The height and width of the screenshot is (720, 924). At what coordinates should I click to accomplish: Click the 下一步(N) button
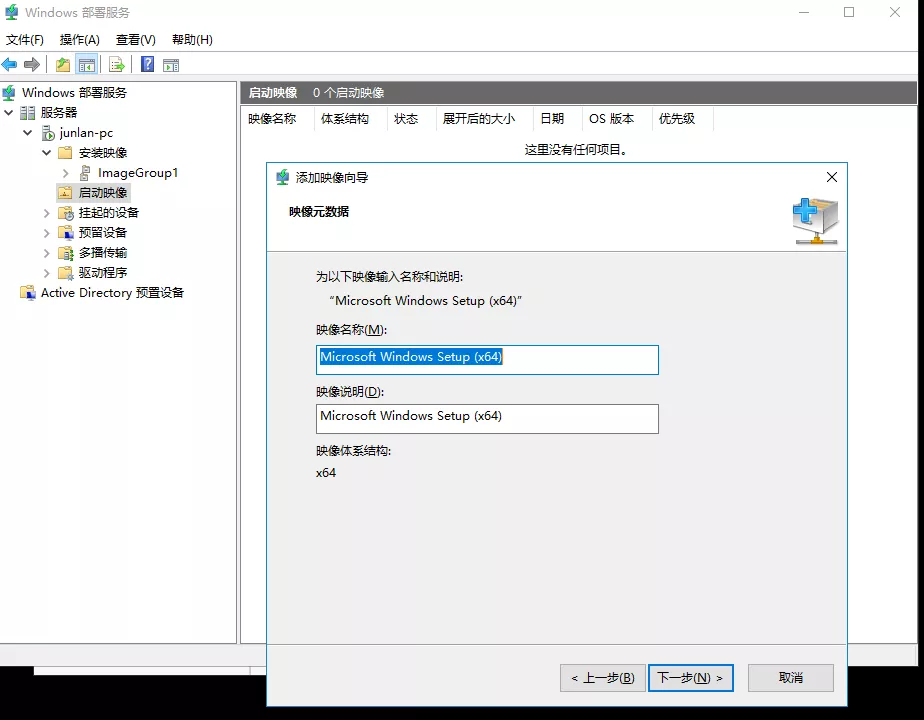click(x=690, y=678)
